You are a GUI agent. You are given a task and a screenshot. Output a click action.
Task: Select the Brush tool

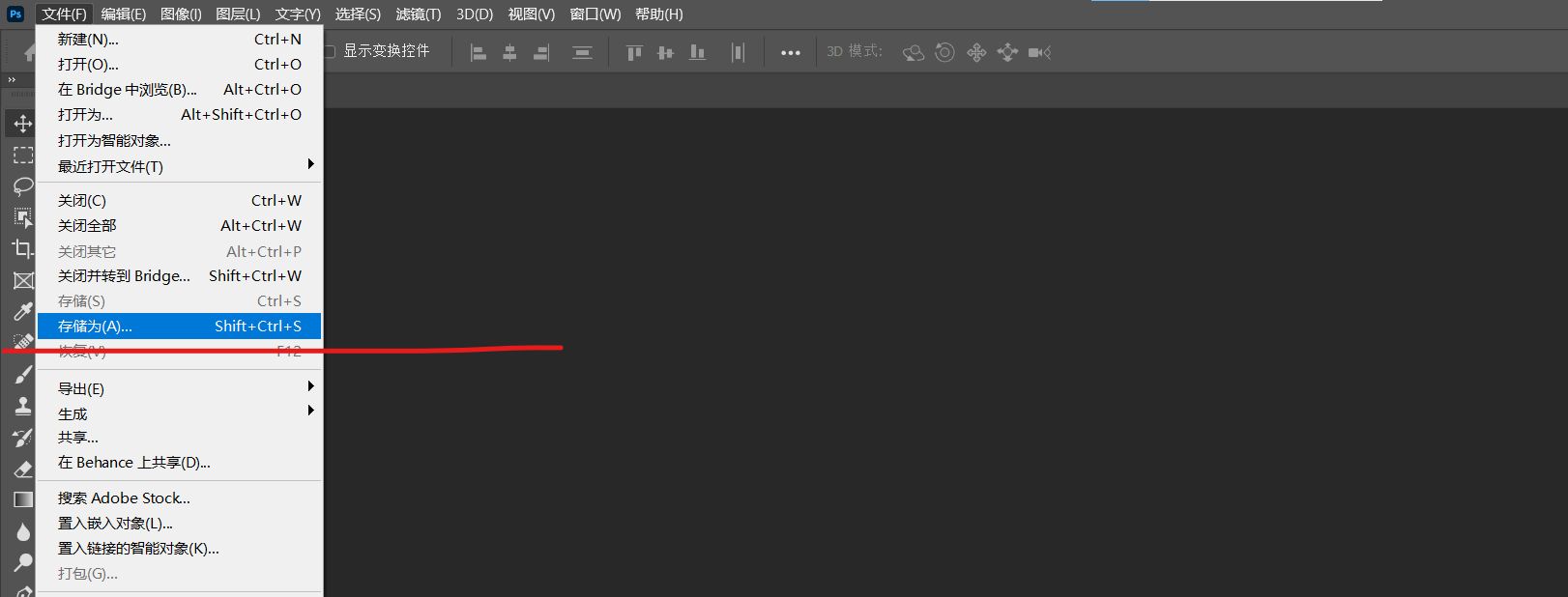[x=22, y=375]
